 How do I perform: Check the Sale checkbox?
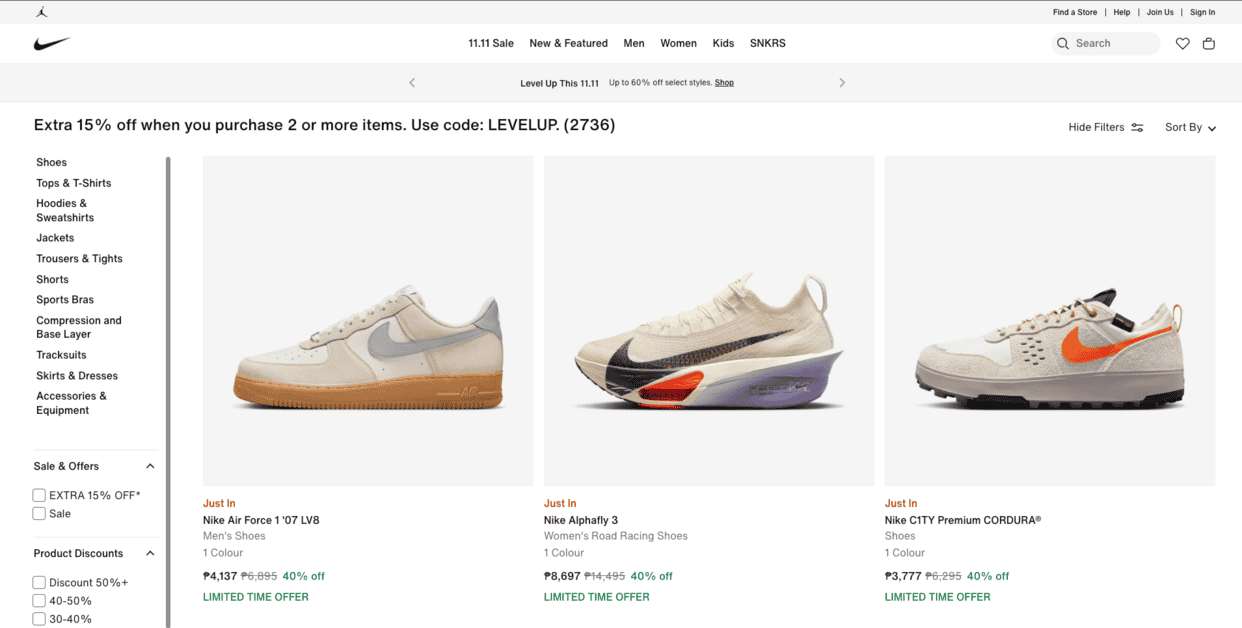pos(38,513)
